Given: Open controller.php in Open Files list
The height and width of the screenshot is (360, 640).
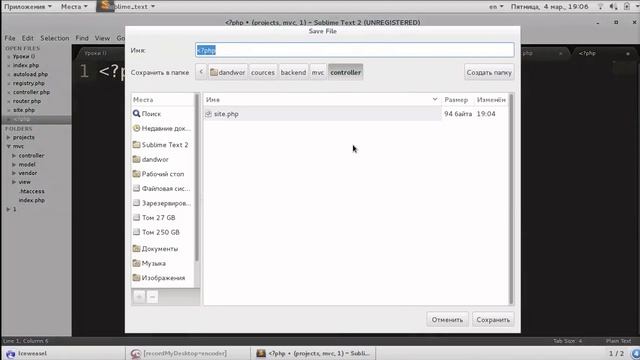Looking at the screenshot, I should (31, 92).
